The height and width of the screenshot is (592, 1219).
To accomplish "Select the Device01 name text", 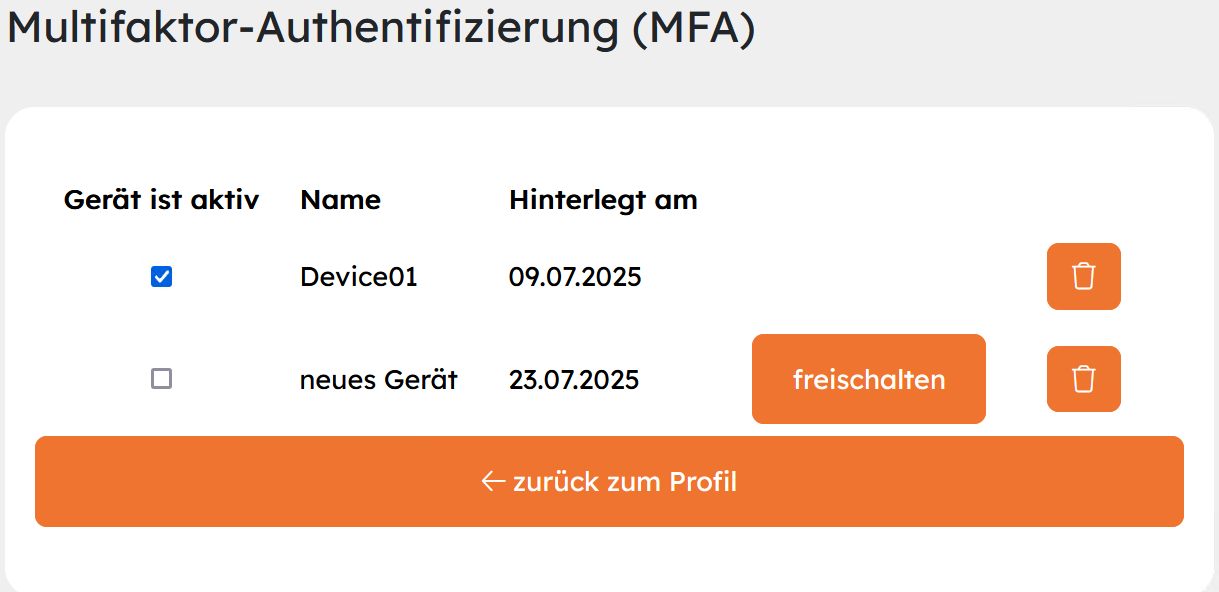I will tap(358, 277).
